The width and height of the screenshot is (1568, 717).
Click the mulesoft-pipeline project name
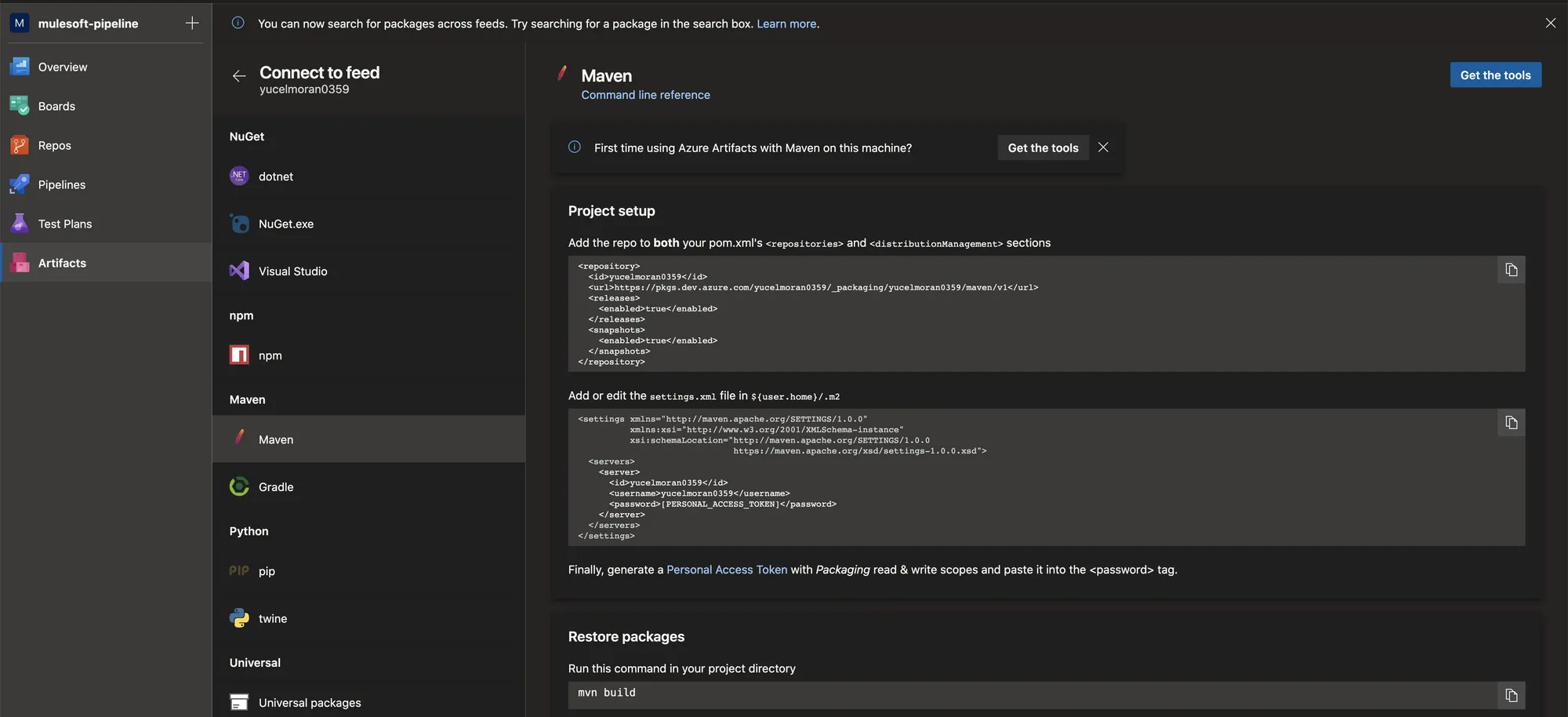tap(88, 24)
